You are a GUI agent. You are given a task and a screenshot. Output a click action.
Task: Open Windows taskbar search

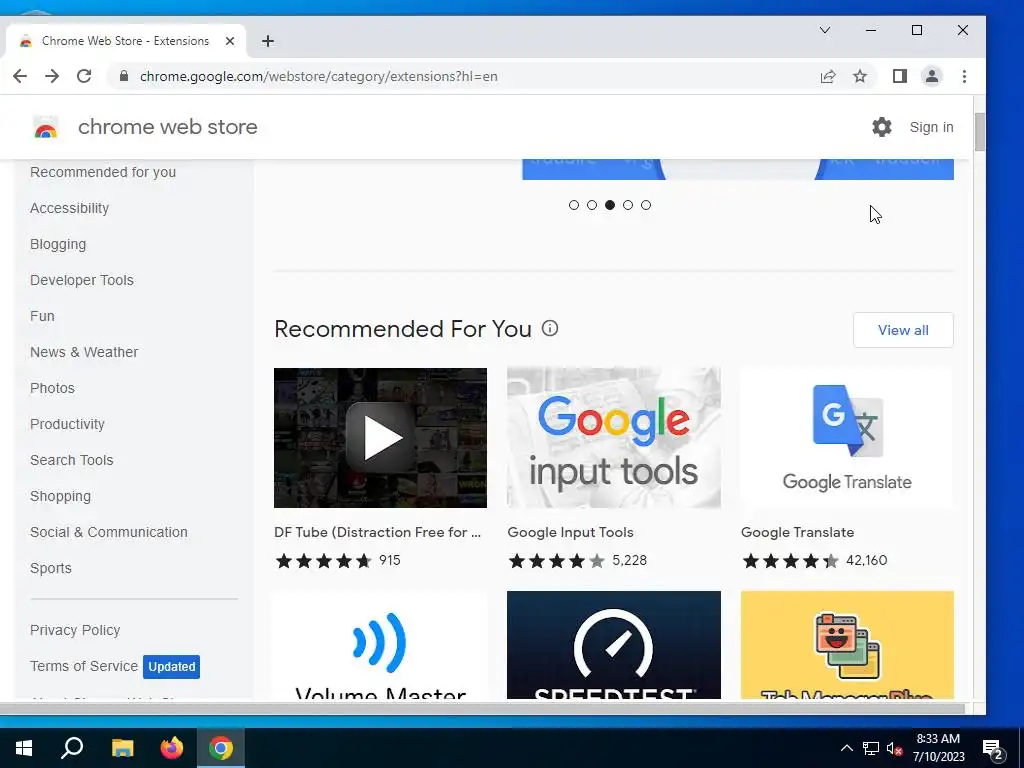click(72, 748)
